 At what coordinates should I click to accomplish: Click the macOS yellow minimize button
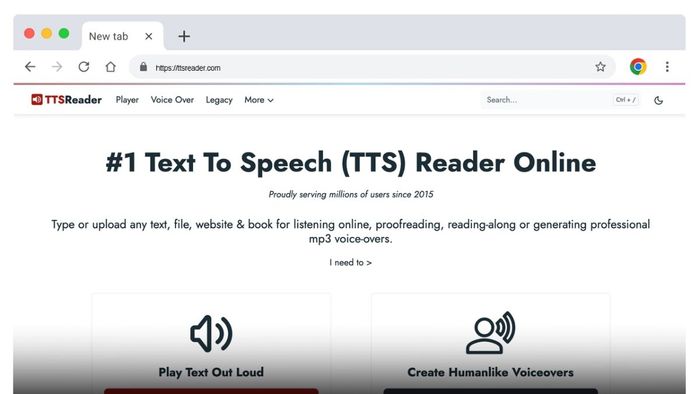[47, 33]
